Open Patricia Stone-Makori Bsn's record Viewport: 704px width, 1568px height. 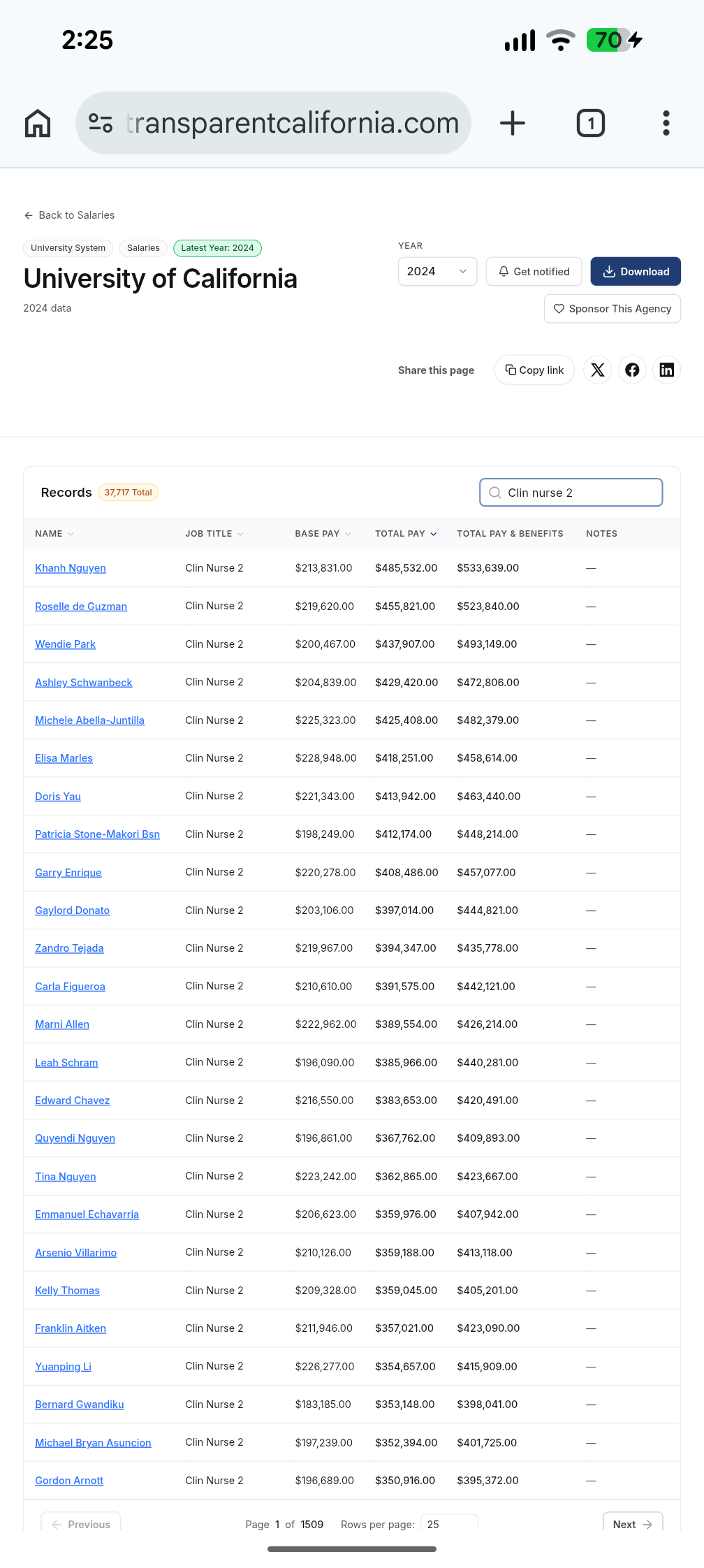tap(97, 834)
